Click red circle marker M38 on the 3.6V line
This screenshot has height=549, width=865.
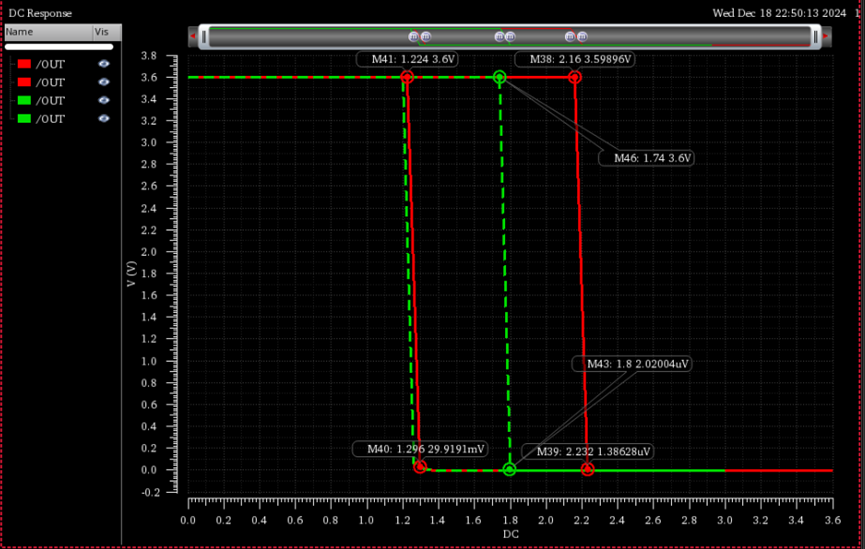tap(575, 77)
